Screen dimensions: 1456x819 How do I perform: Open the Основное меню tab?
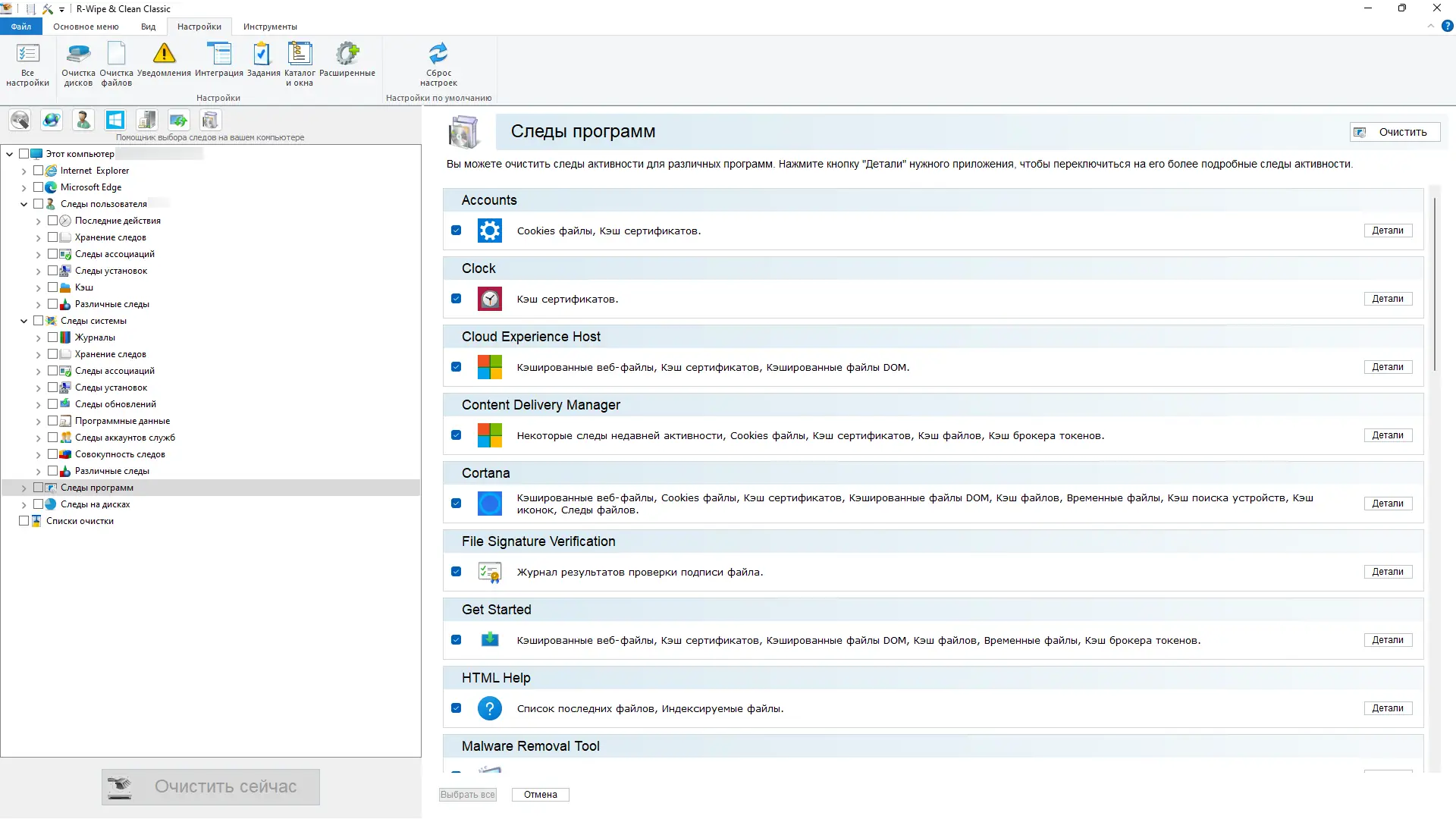point(86,27)
